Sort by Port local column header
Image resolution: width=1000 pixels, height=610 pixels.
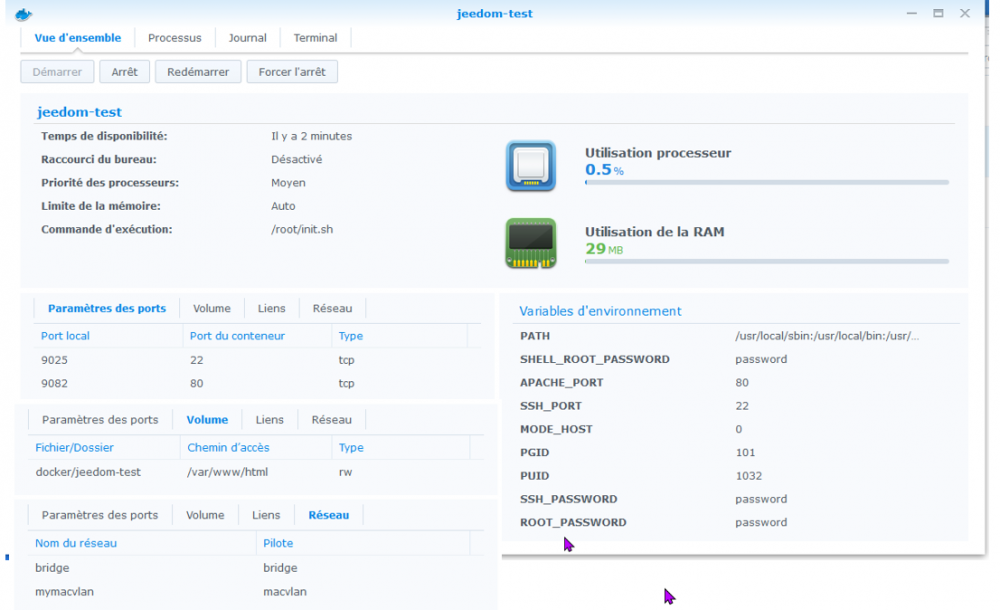tap(65, 336)
